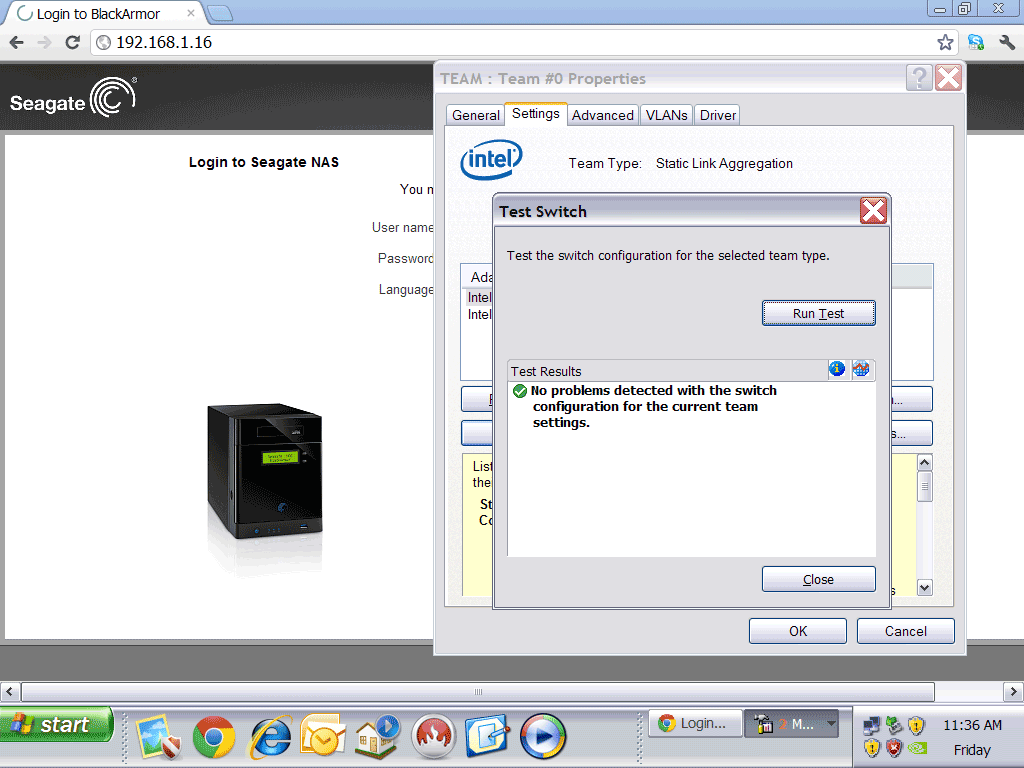Viewport: 1024px width, 768px height.
Task: Click the description pane scrollbar thumb
Action: tap(924, 487)
